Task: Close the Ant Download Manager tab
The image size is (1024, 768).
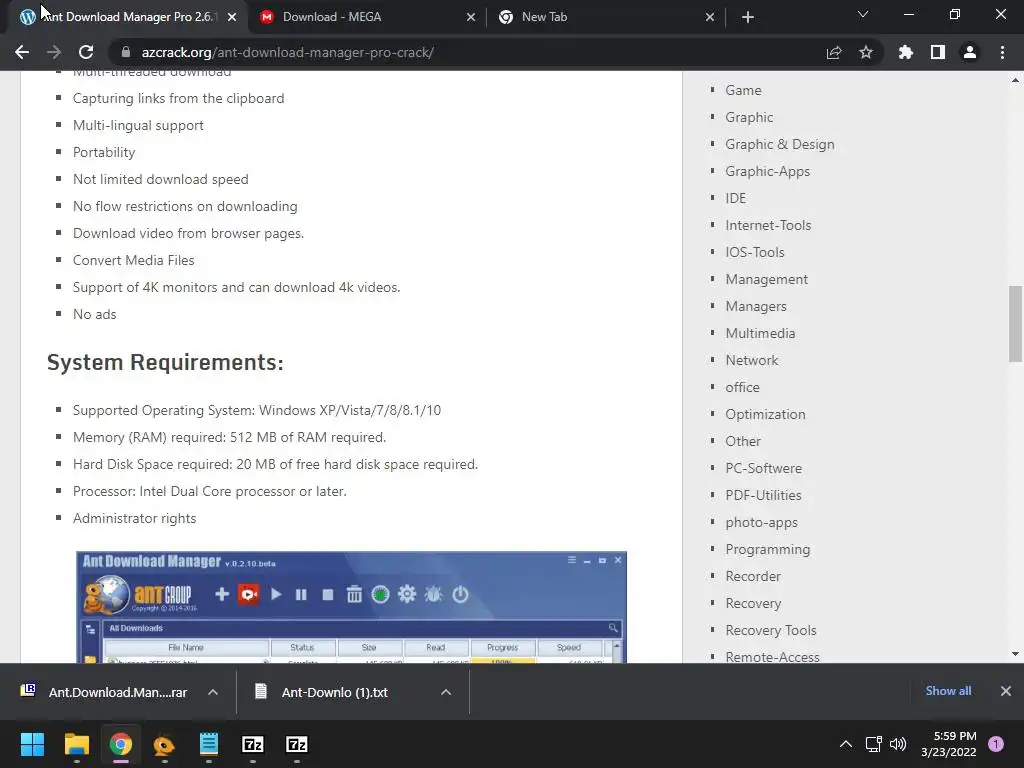Action: (232, 17)
